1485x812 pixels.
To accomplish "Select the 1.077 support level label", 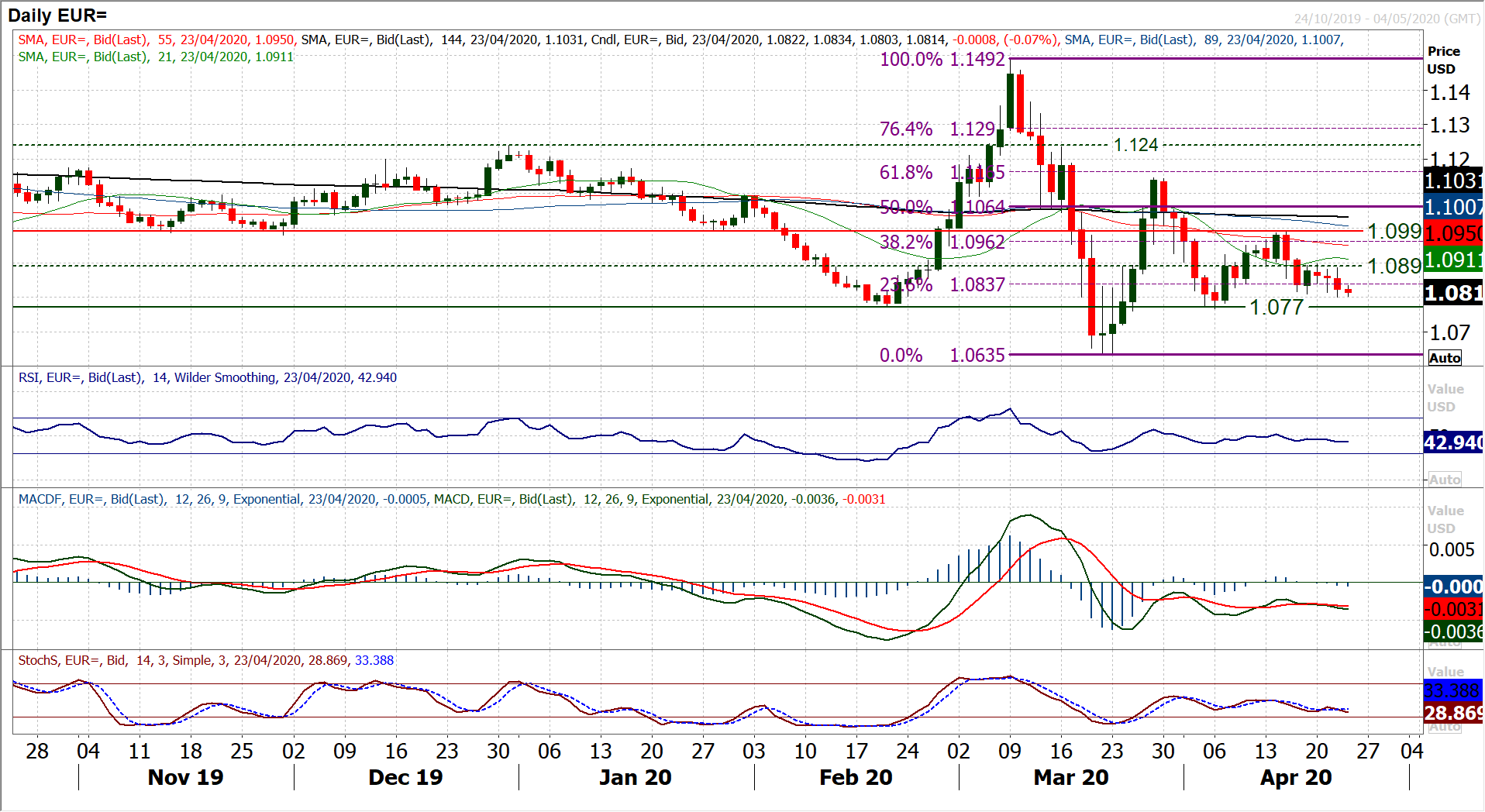I will tap(1276, 307).
